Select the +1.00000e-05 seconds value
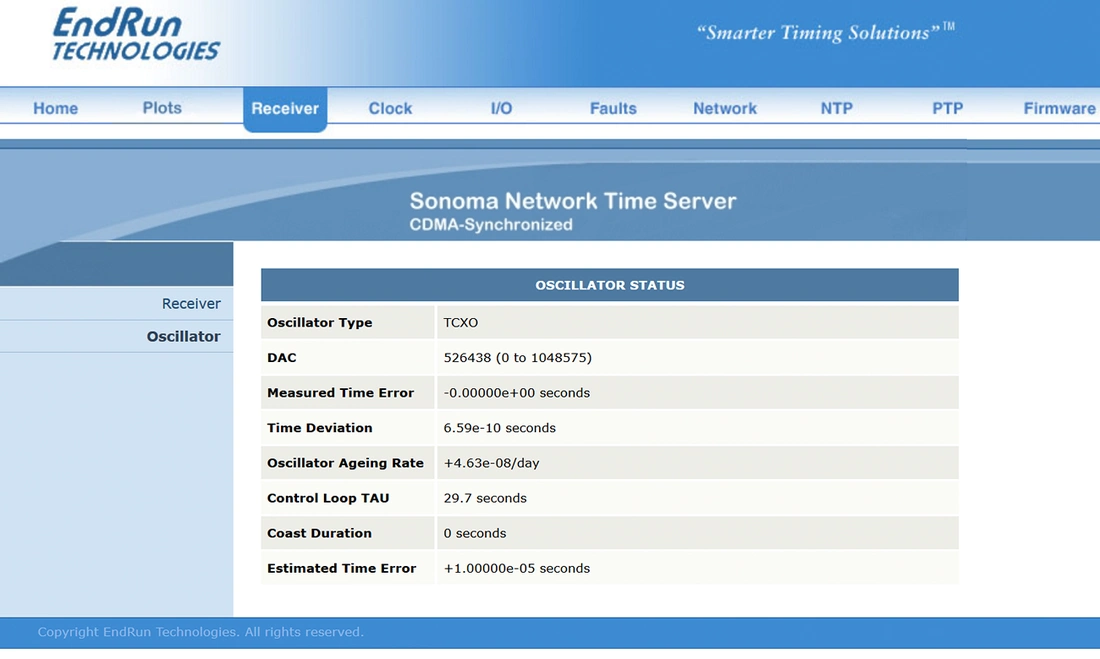 (516, 568)
